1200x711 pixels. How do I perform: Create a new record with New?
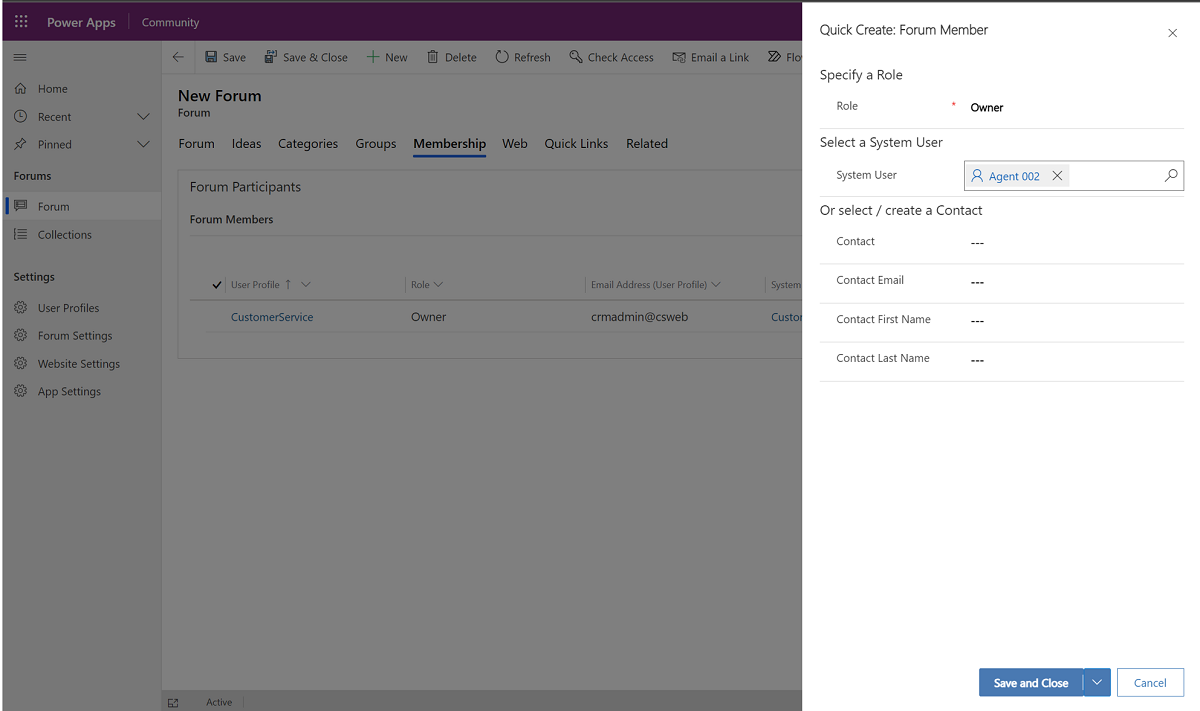(387, 57)
